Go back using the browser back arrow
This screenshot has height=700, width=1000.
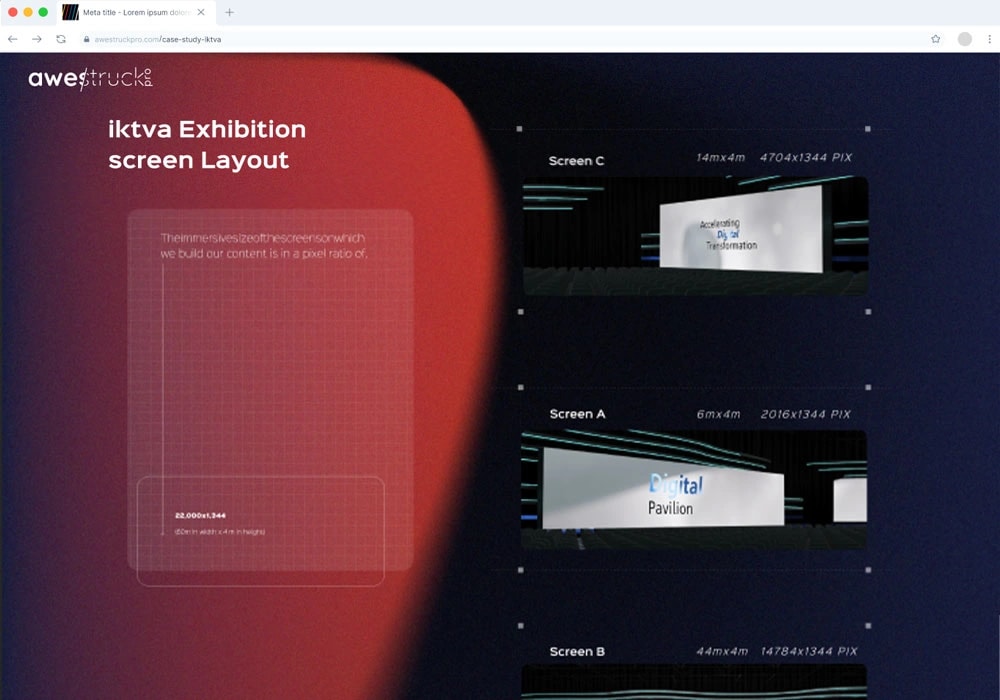(x=13, y=39)
